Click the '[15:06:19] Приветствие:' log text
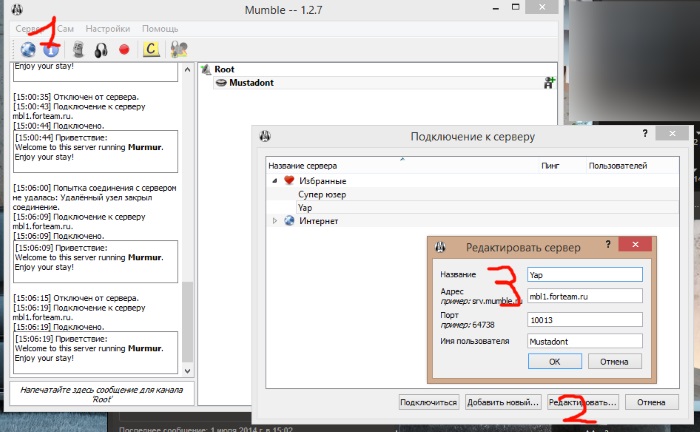 pos(61,339)
